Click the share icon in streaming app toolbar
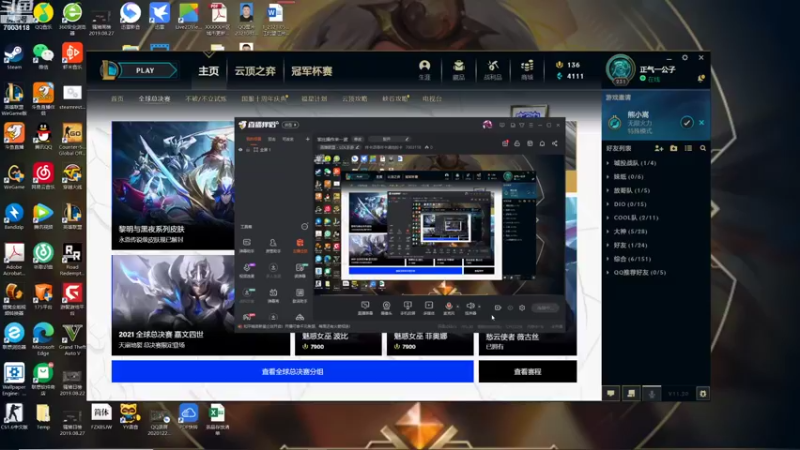Screen dimensions: 800x450 coord(555,143)
